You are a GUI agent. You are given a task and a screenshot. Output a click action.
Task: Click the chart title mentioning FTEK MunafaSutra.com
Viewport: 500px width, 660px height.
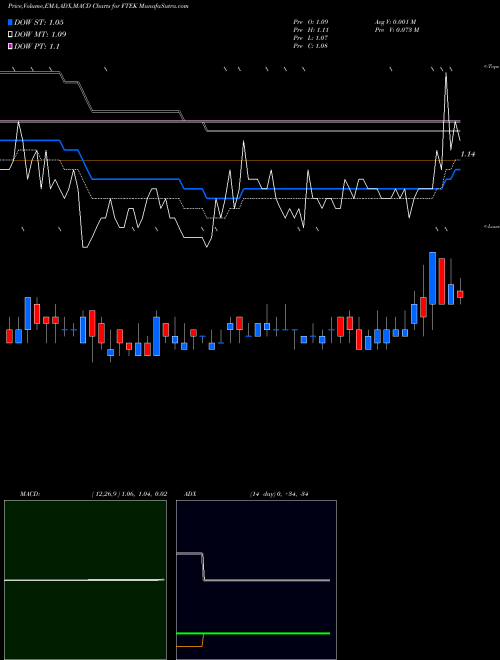(98, 6)
